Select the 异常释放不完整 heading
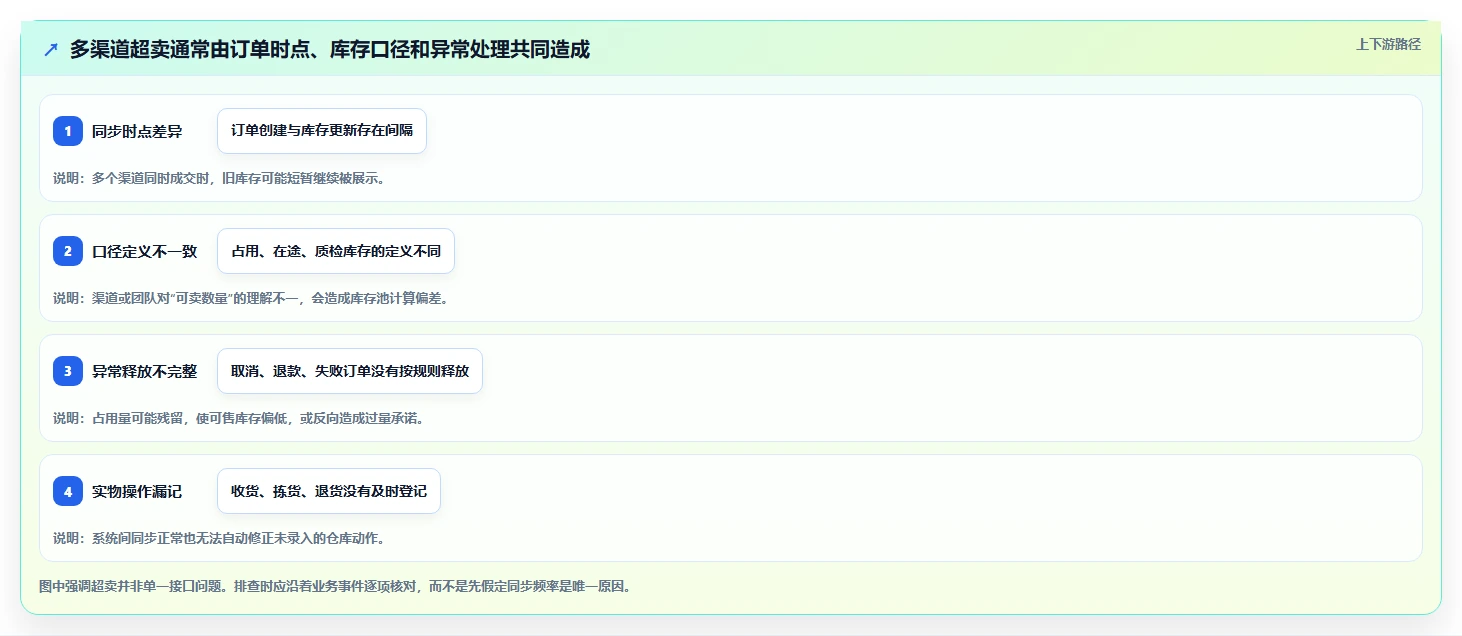Screen dimensions: 1462x636 click(x=145, y=371)
